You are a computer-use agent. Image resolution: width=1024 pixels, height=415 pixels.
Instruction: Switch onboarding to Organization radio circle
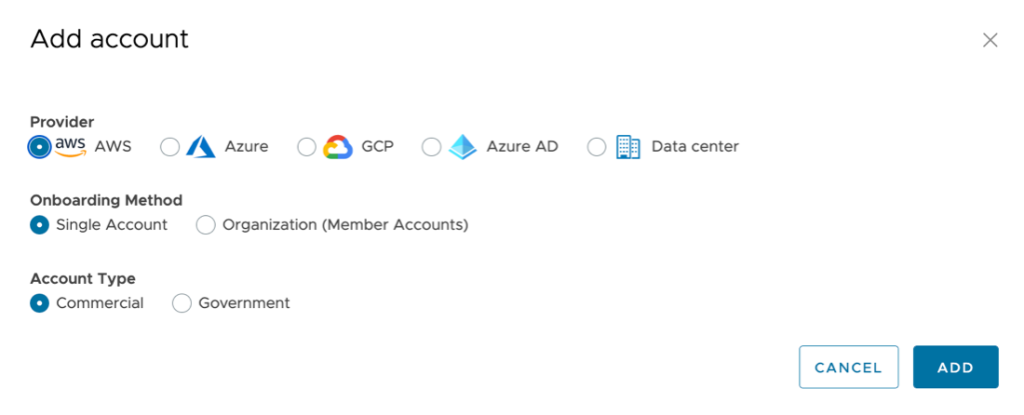[206, 225]
